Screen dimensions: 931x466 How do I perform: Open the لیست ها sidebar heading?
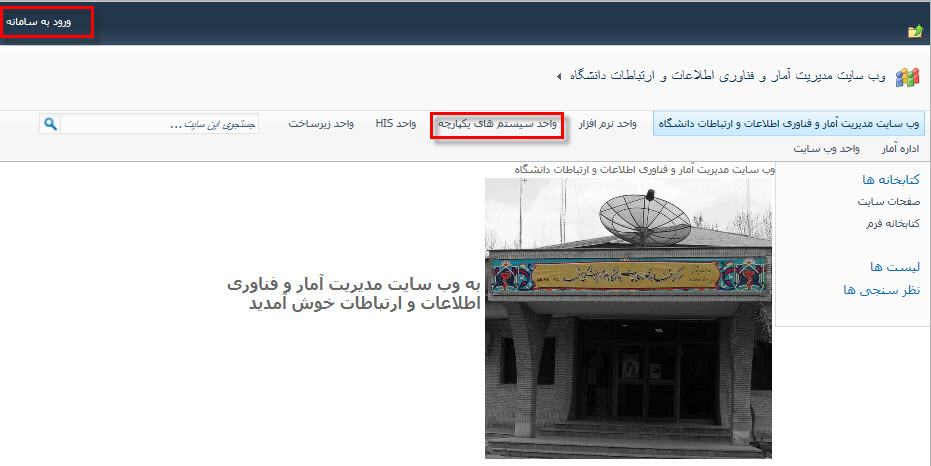(895, 267)
